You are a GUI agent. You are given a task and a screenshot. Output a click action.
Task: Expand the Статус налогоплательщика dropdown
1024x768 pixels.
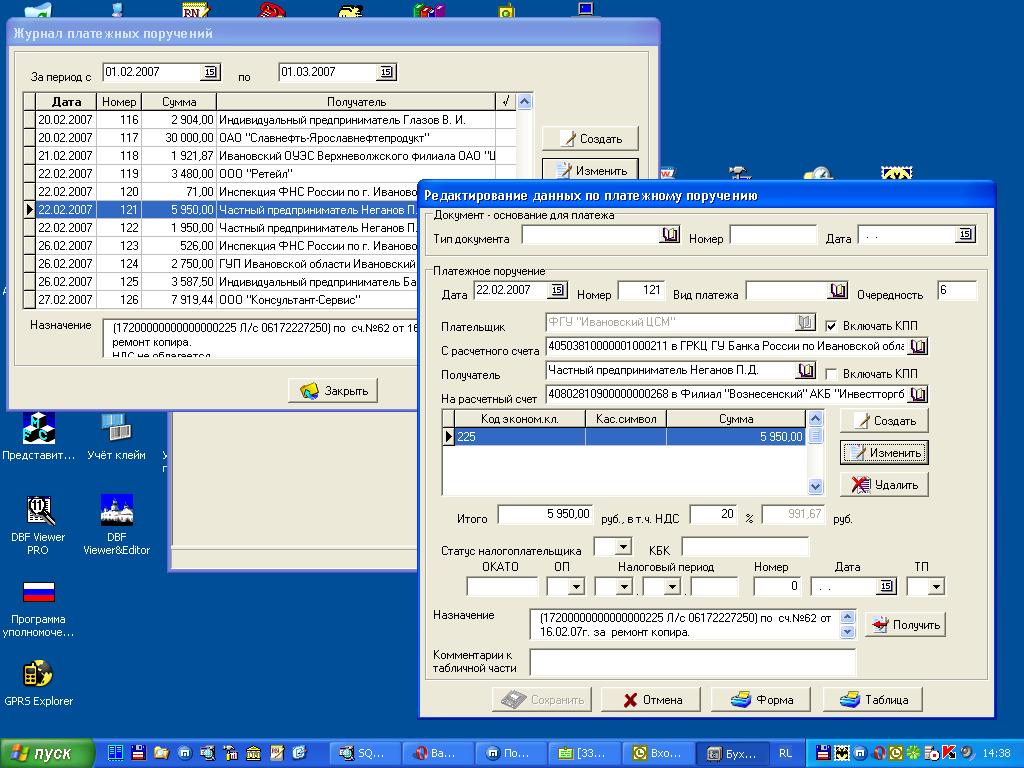click(x=624, y=546)
